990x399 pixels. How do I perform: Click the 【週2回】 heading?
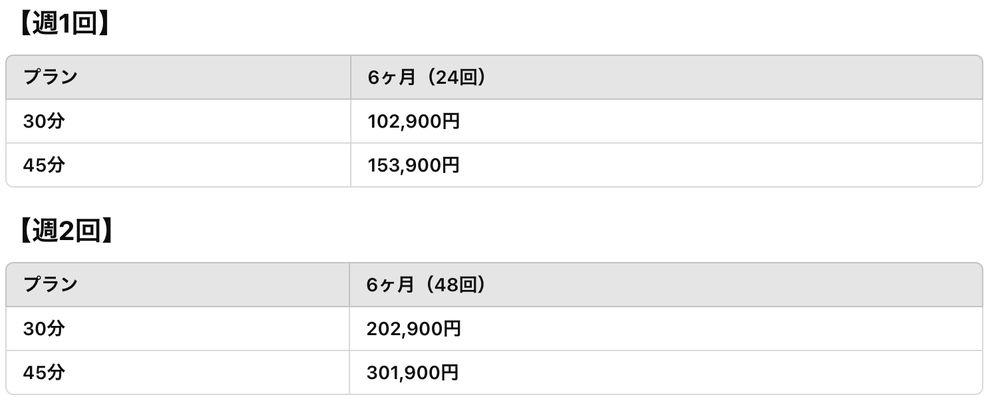tap(64, 232)
